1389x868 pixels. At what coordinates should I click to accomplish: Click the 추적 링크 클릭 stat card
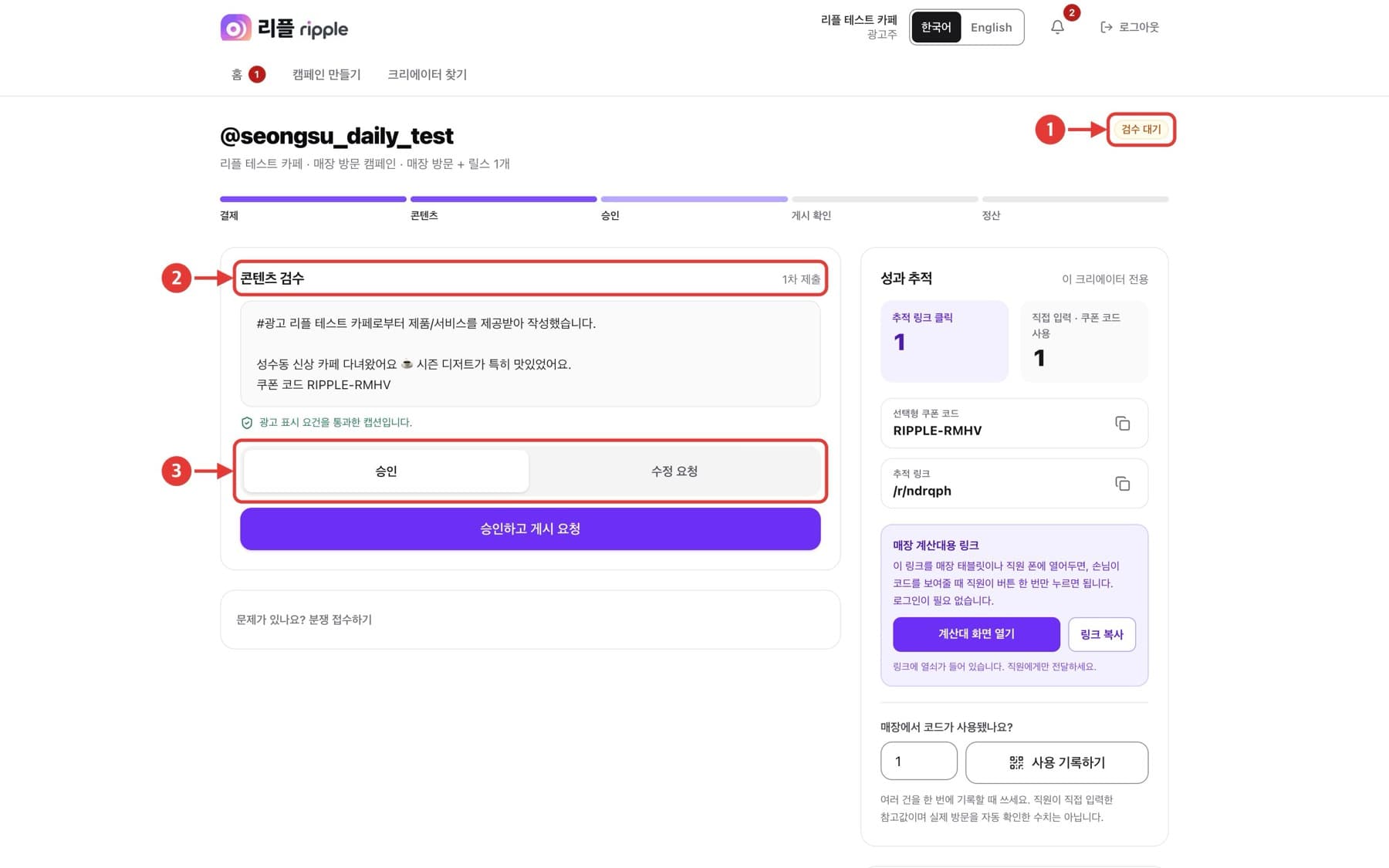(944, 341)
